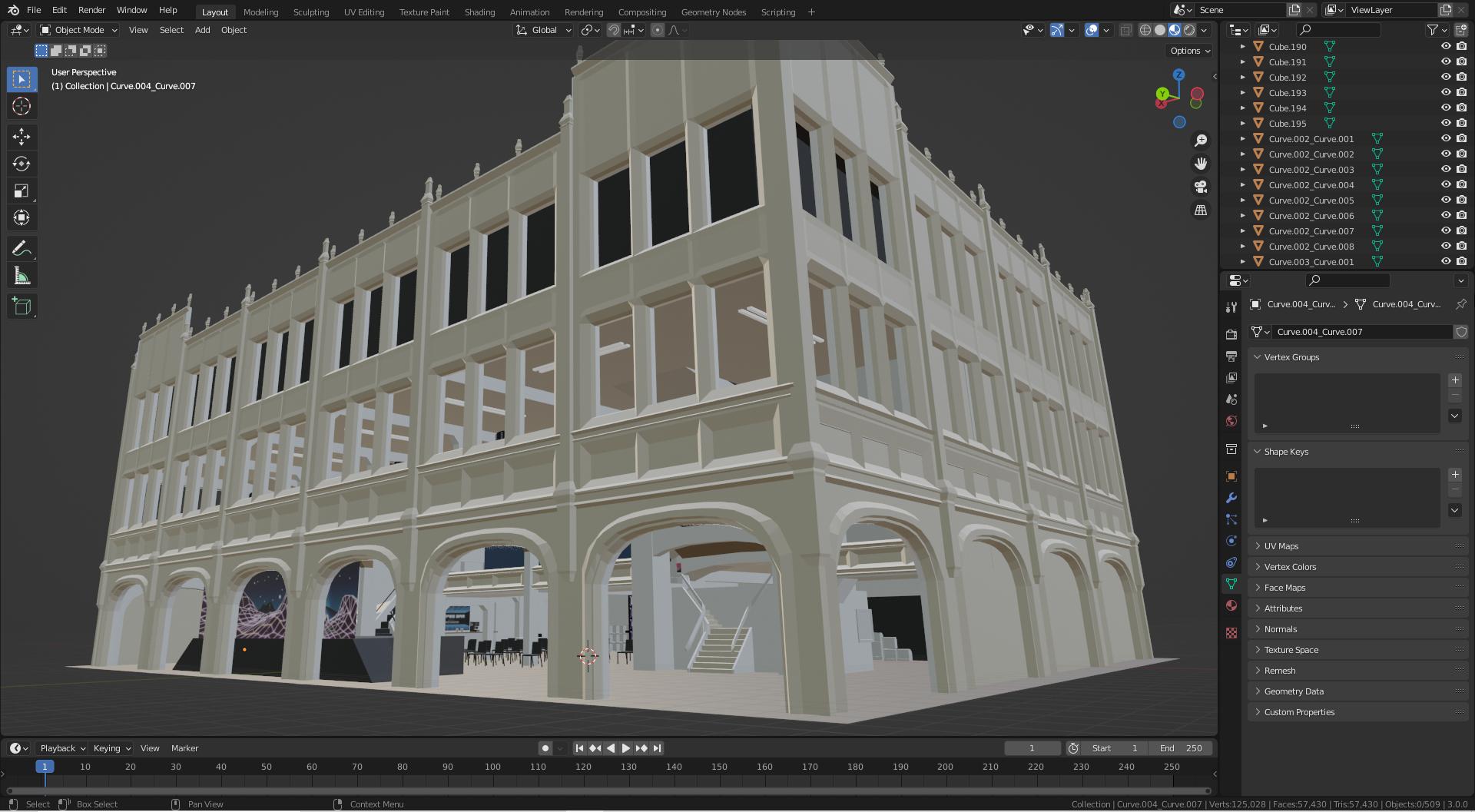1475x812 pixels.
Task: Open Material properties tab
Action: coord(1231,605)
